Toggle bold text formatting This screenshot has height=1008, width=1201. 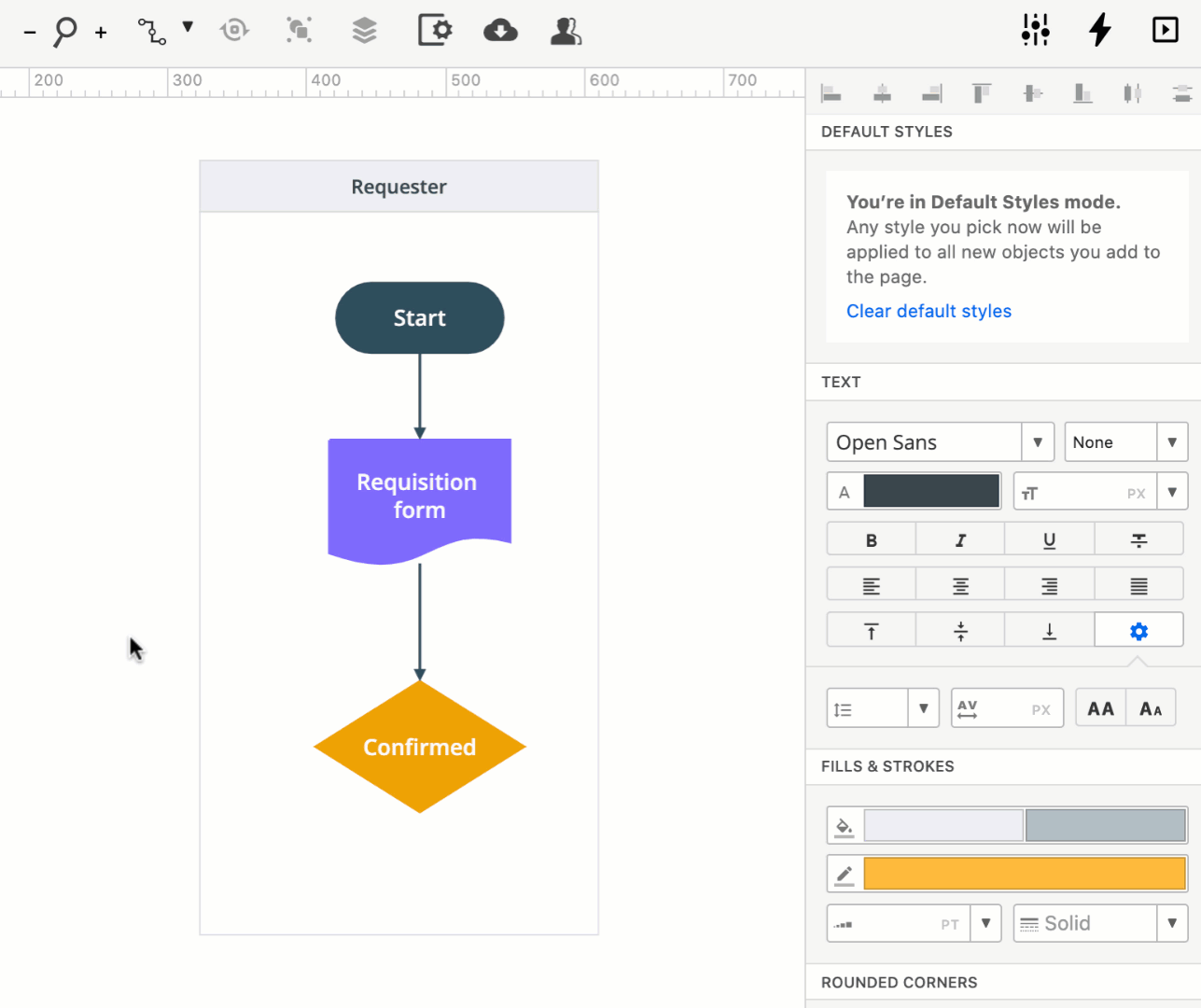click(871, 539)
